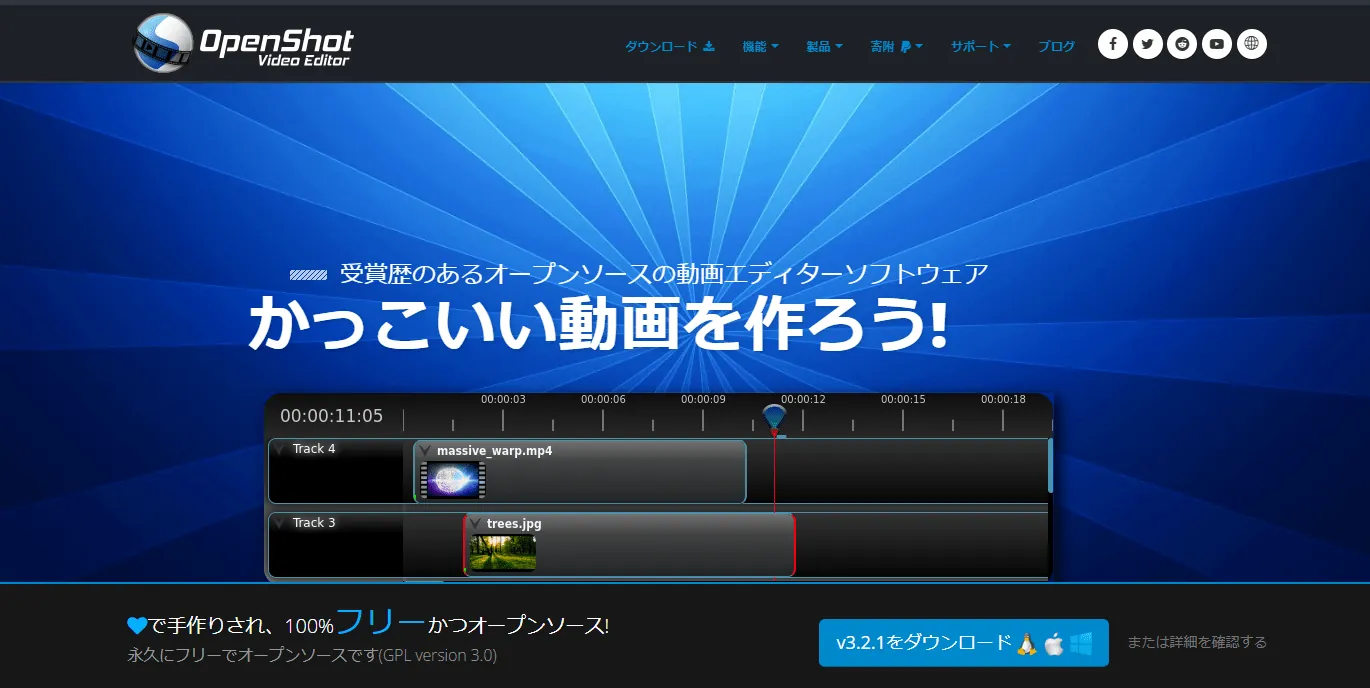The image size is (1370, 688).
Task: Click the globe language icon
Action: pyautogui.click(x=1252, y=44)
